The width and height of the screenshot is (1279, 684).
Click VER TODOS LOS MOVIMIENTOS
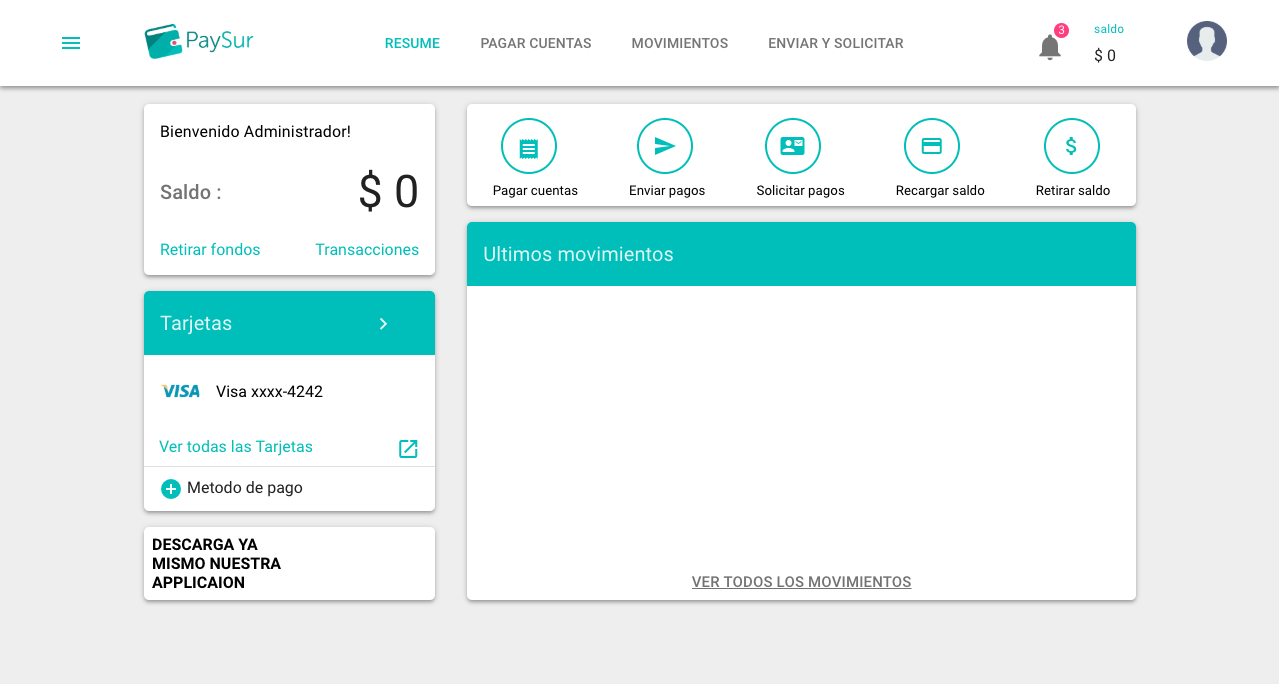click(x=800, y=581)
